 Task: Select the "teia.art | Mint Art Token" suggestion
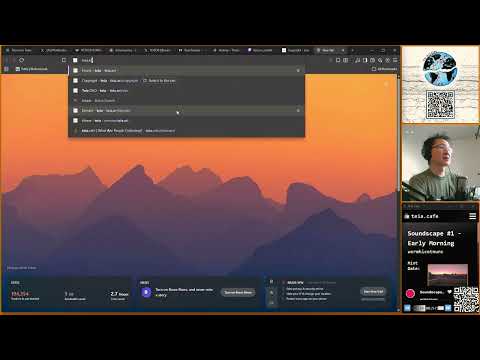tap(187, 131)
